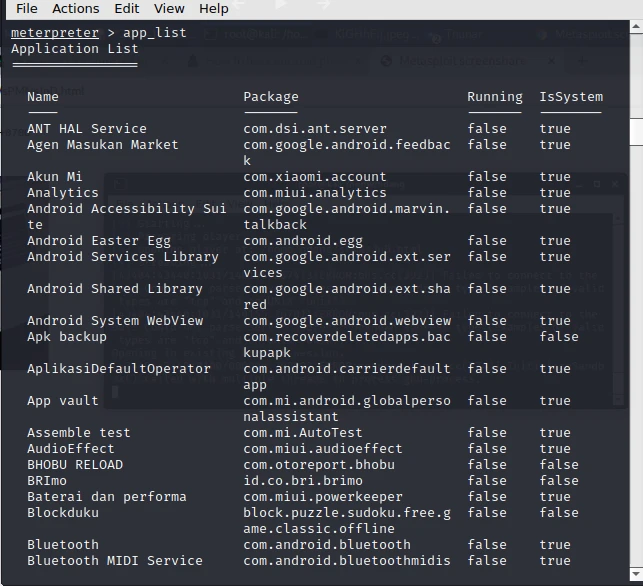This screenshot has height=586, width=643.
Task: Select Apk backup app name
Action: [67, 337]
